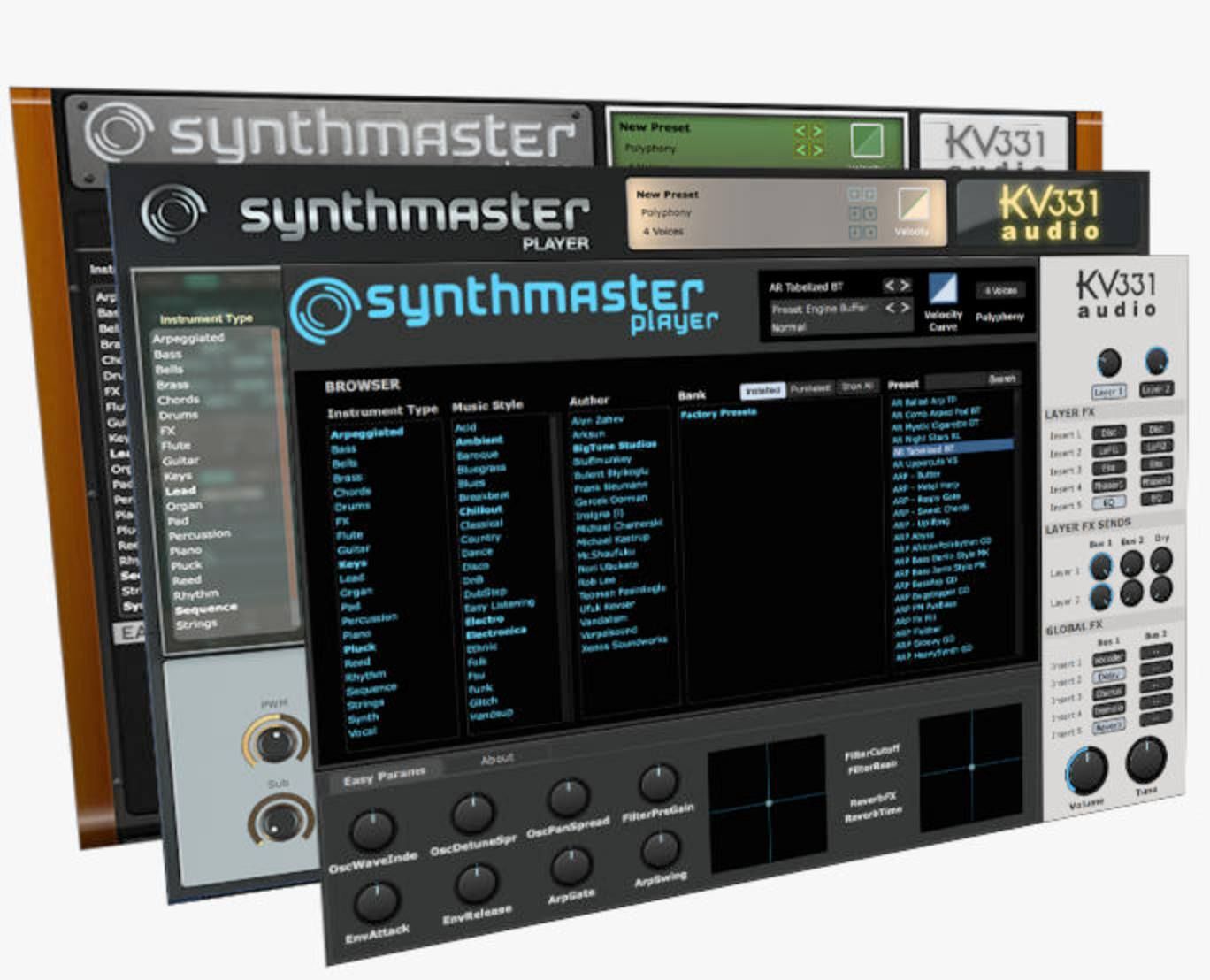Toggle Layer 1 Insert 1 Dist effect
This screenshot has width=1210, height=980.
click(1108, 433)
